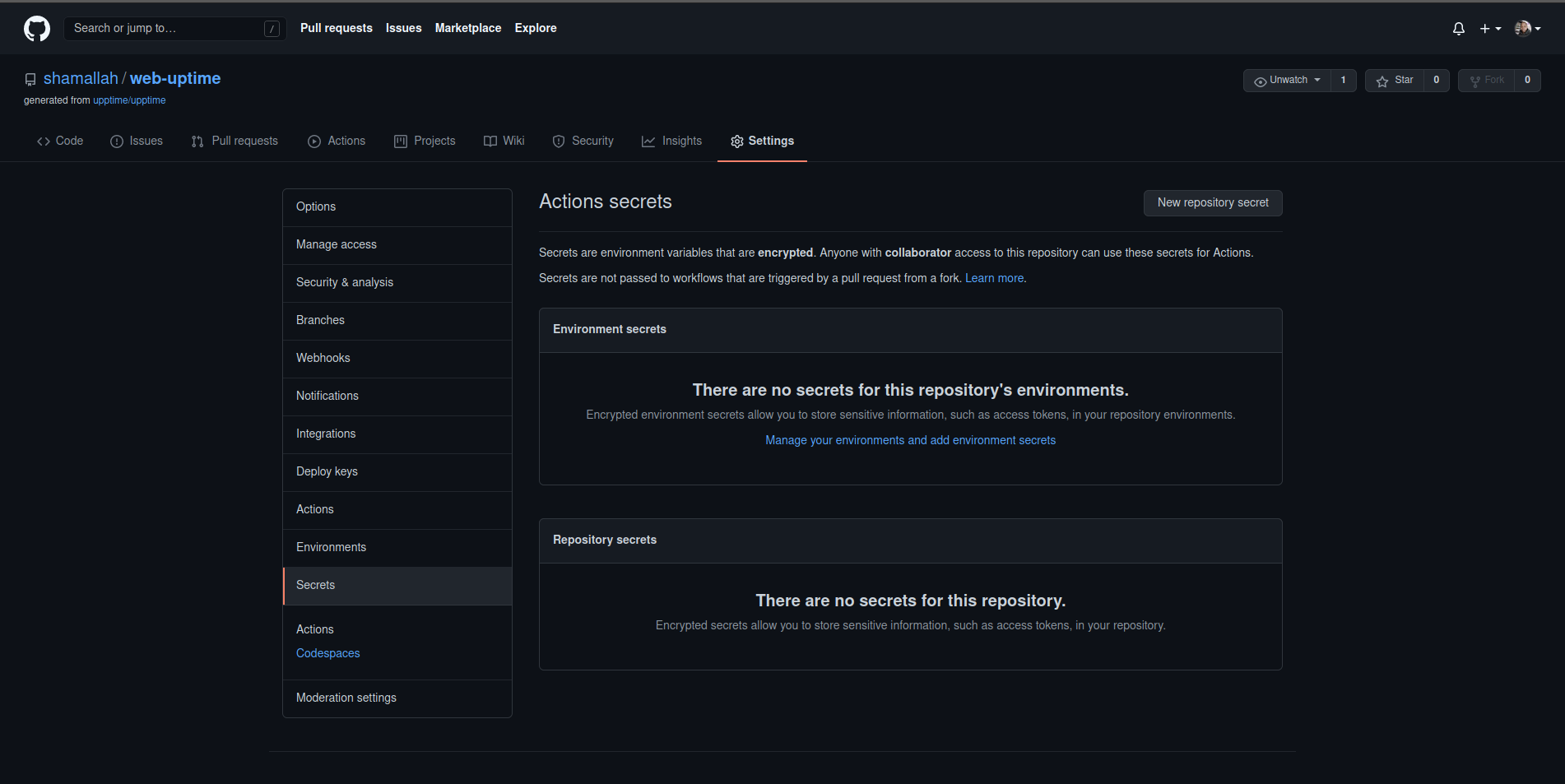Screen dimensions: 1565x784
Task: Click the GitHub logo in the top left
Action: tap(36, 28)
